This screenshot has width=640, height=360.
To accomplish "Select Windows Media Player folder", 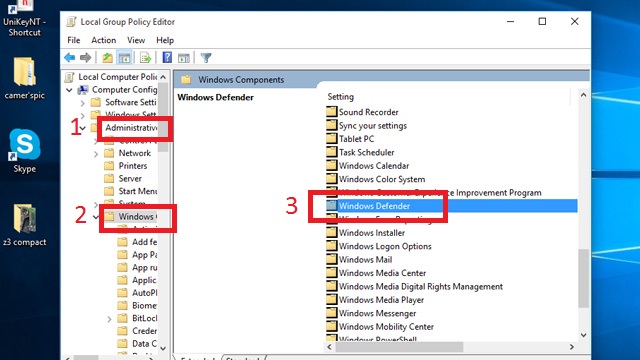I will [x=381, y=300].
